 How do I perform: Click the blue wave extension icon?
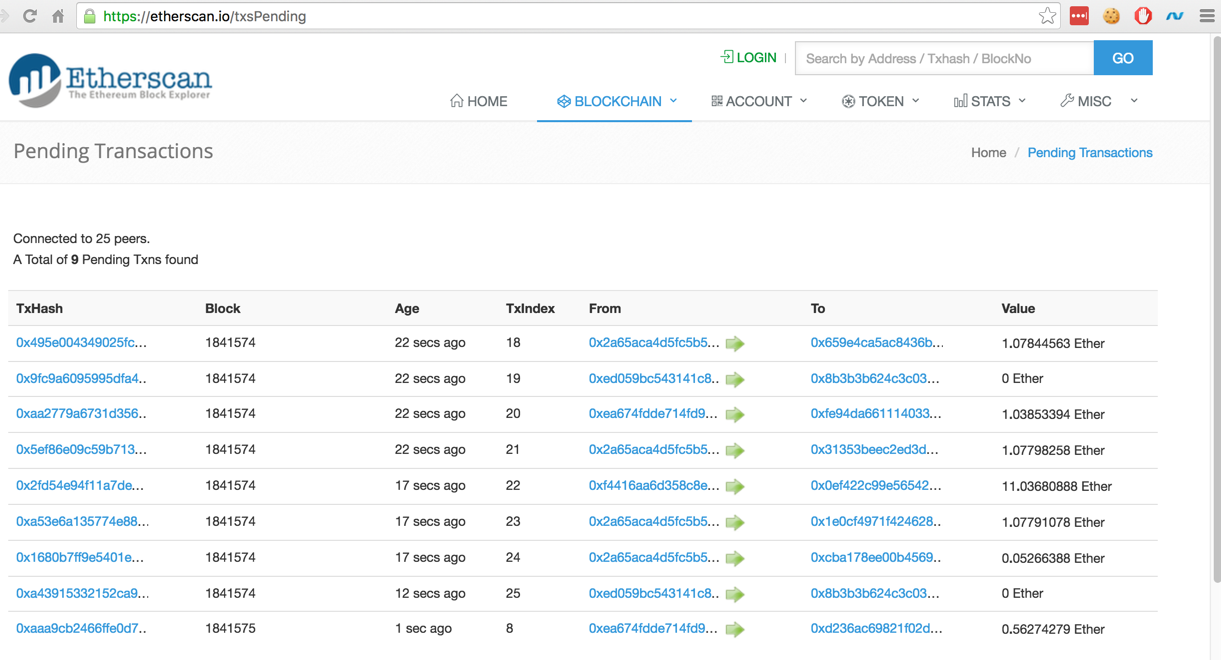click(1175, 16)
